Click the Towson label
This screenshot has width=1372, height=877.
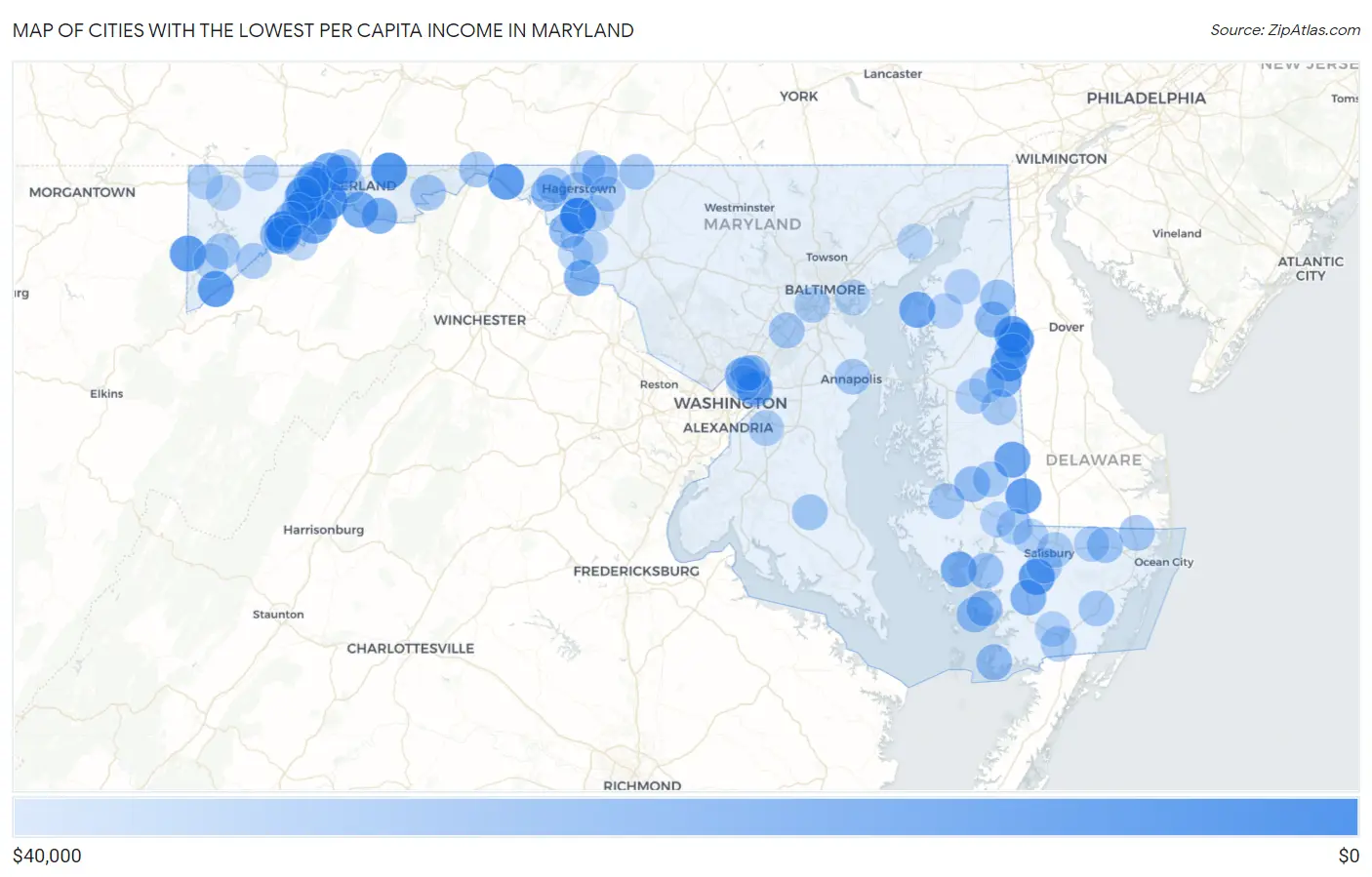[827, 258]
